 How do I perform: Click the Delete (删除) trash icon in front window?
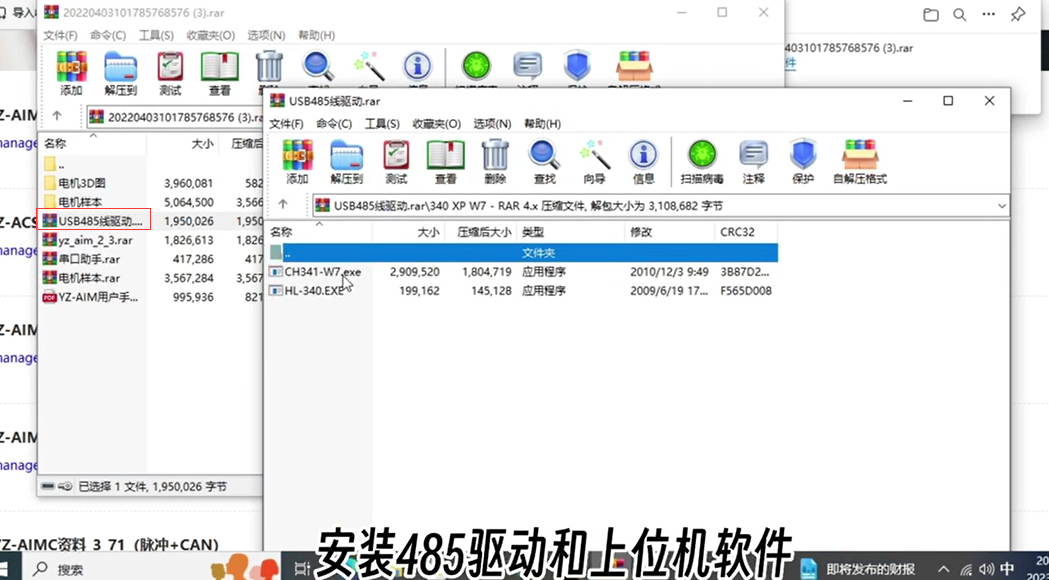click(495, 161)
